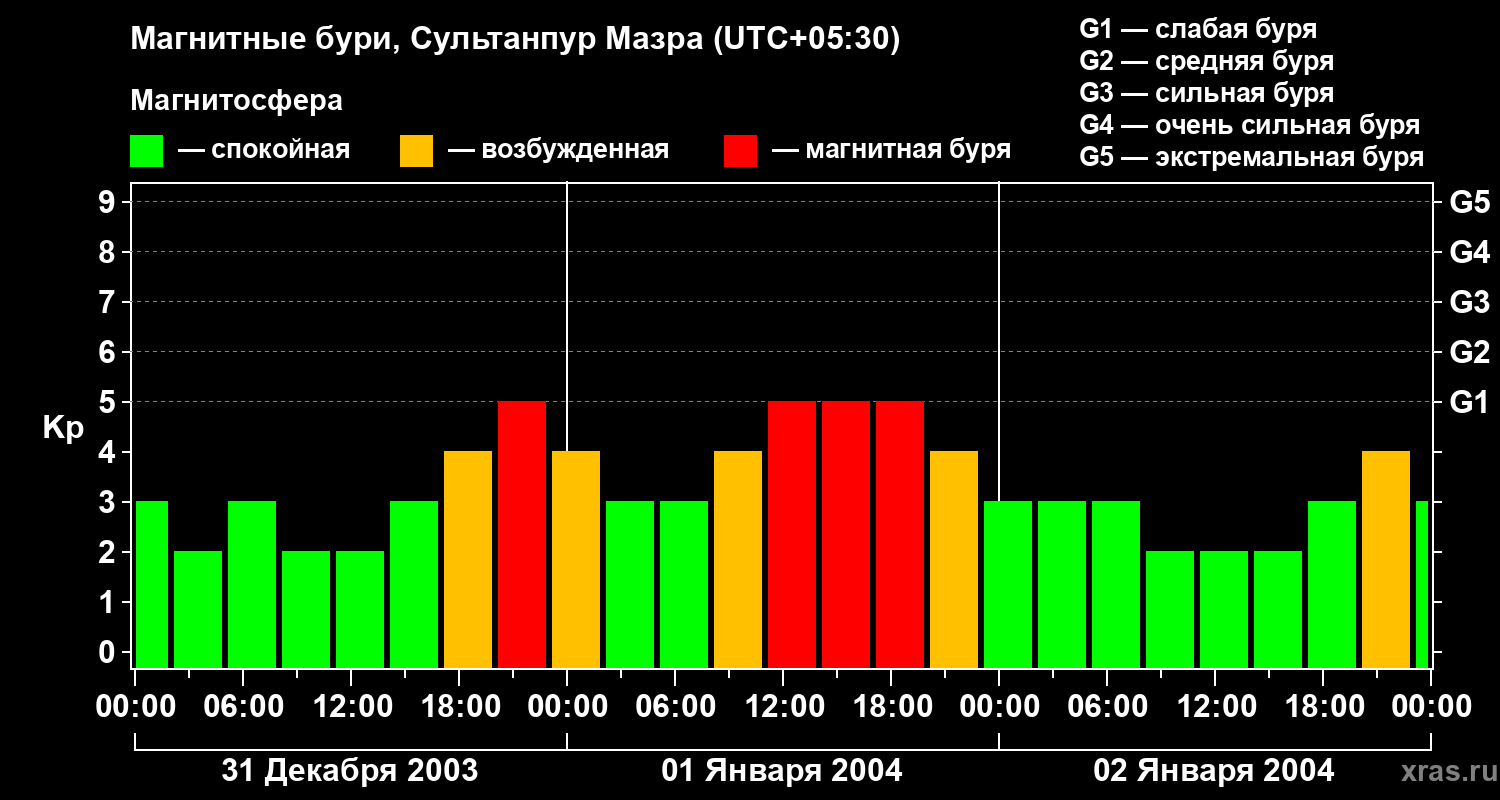Image resolution: width=1500 pixels, height=800 pixels.
Task: Click the red 'магнитная буря' legend swatch
Action: (740, 150)
